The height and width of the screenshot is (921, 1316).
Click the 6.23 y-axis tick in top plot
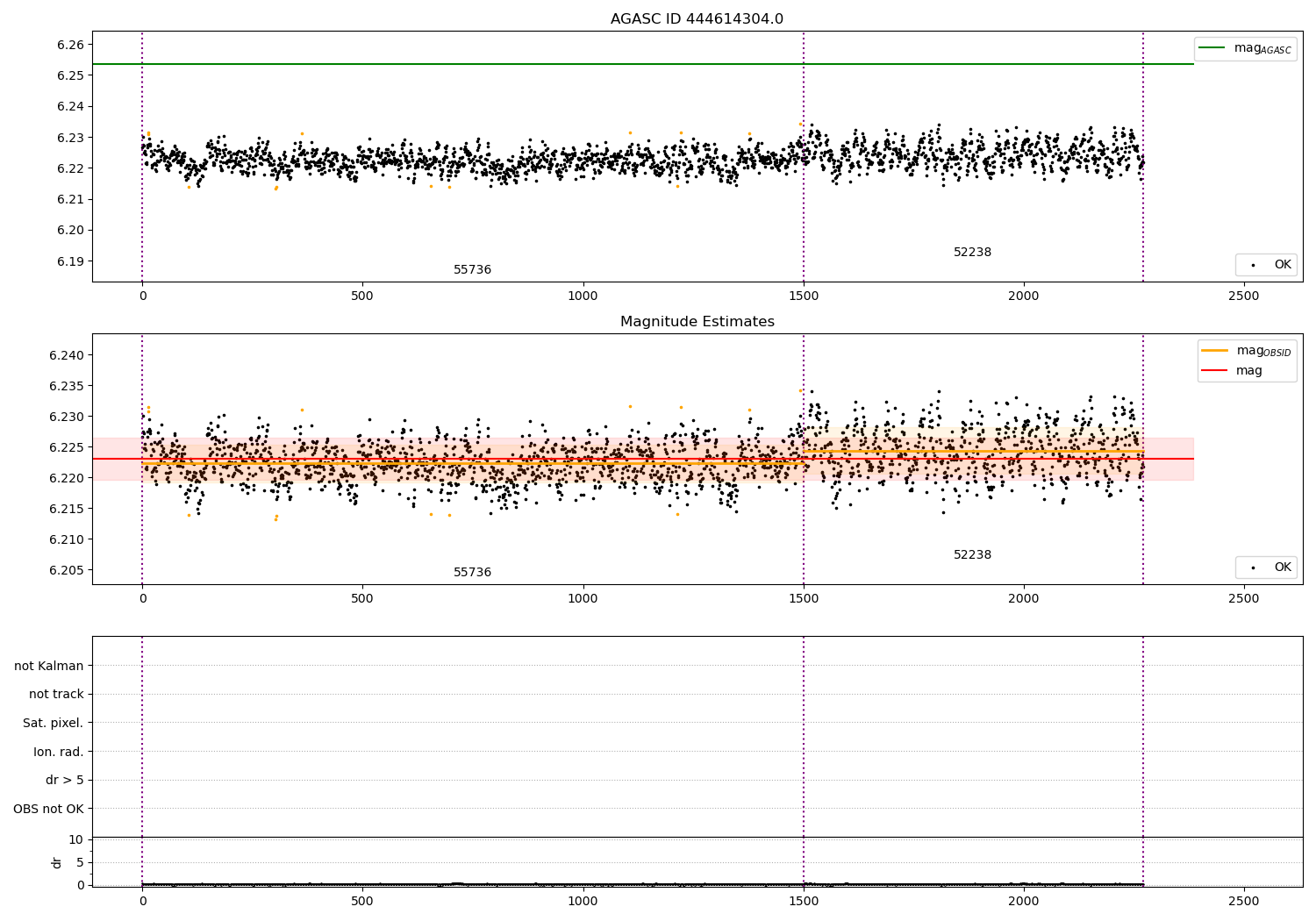[x=70, y=138]
